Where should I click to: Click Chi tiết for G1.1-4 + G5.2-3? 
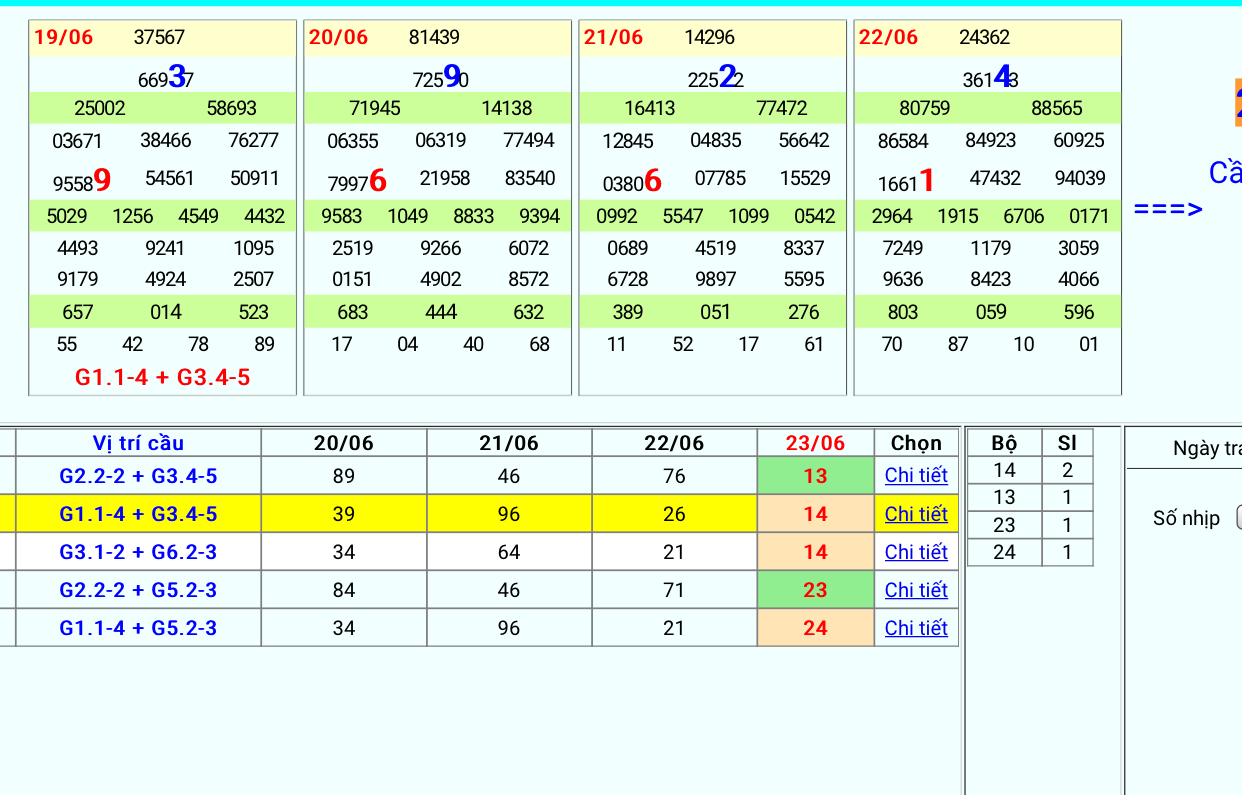click(x=915, y=628)
